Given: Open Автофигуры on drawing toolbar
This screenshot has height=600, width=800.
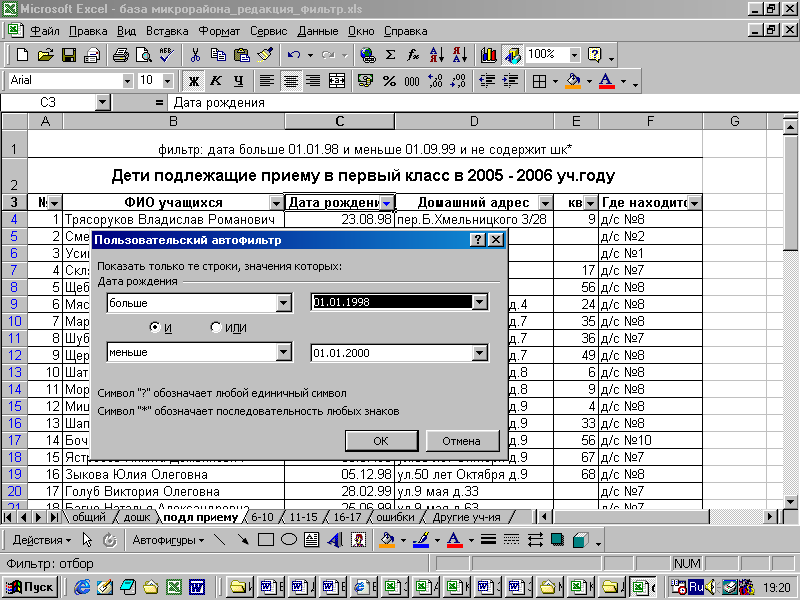Looking at the screenshot, I should 168,540.
